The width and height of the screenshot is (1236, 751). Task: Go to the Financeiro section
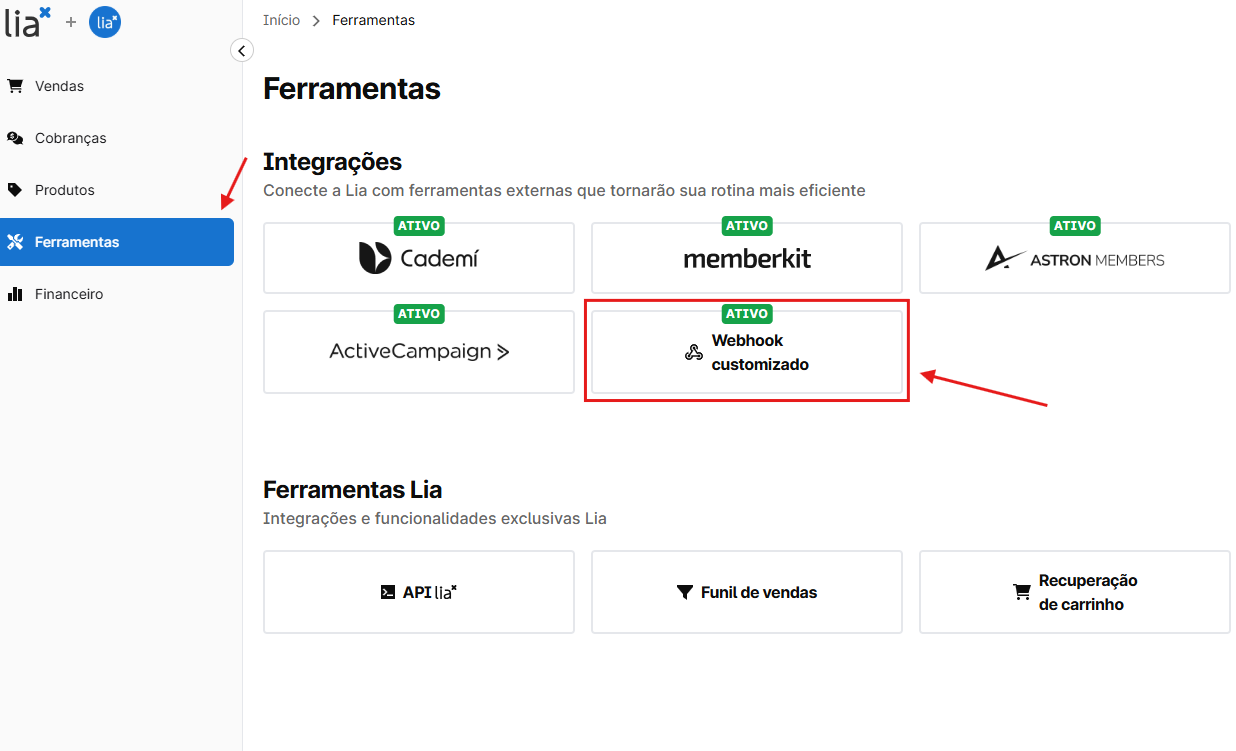point(68,294)
